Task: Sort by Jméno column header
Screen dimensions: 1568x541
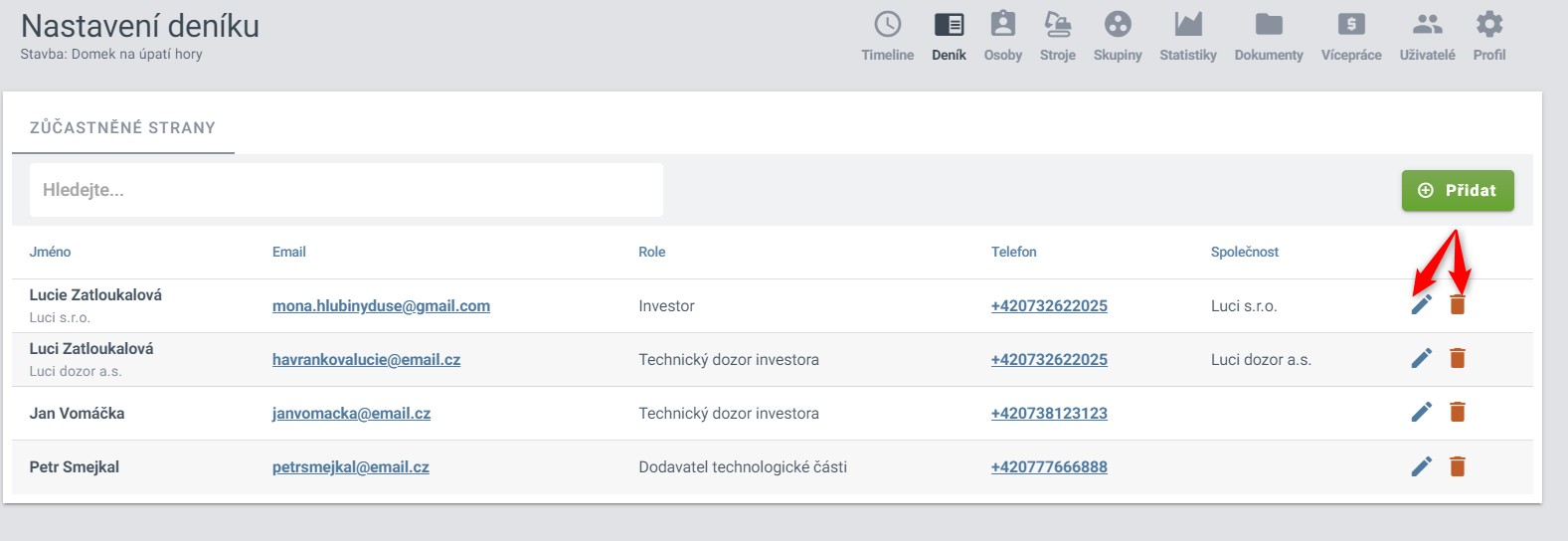Action: pyautogui.click(x=50, y=252)
